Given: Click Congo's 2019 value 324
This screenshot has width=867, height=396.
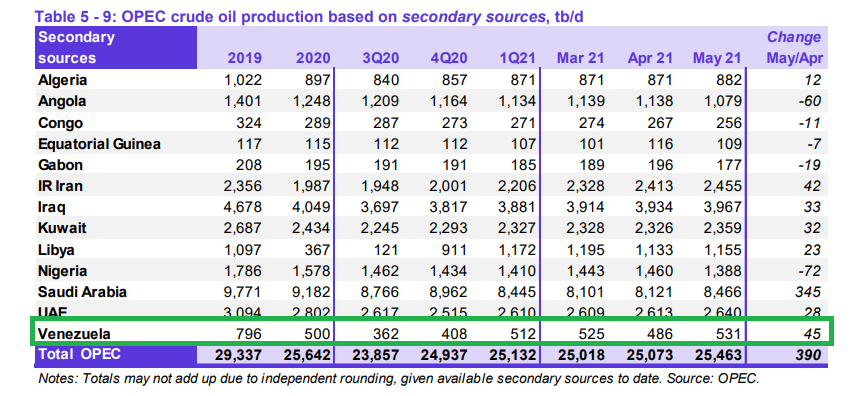Looking at the screenshot, I should [248, 123].
